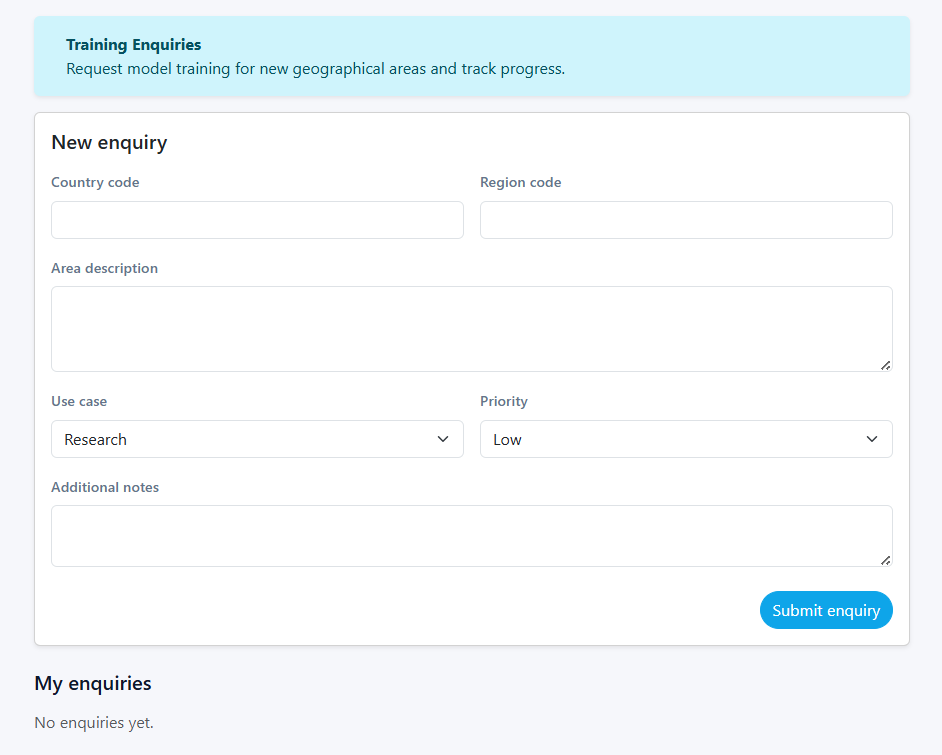Screen dimensions: 942x755
Task: Click the Submit enquiry button
Action: pyautogui.click(x=826, y=610)
